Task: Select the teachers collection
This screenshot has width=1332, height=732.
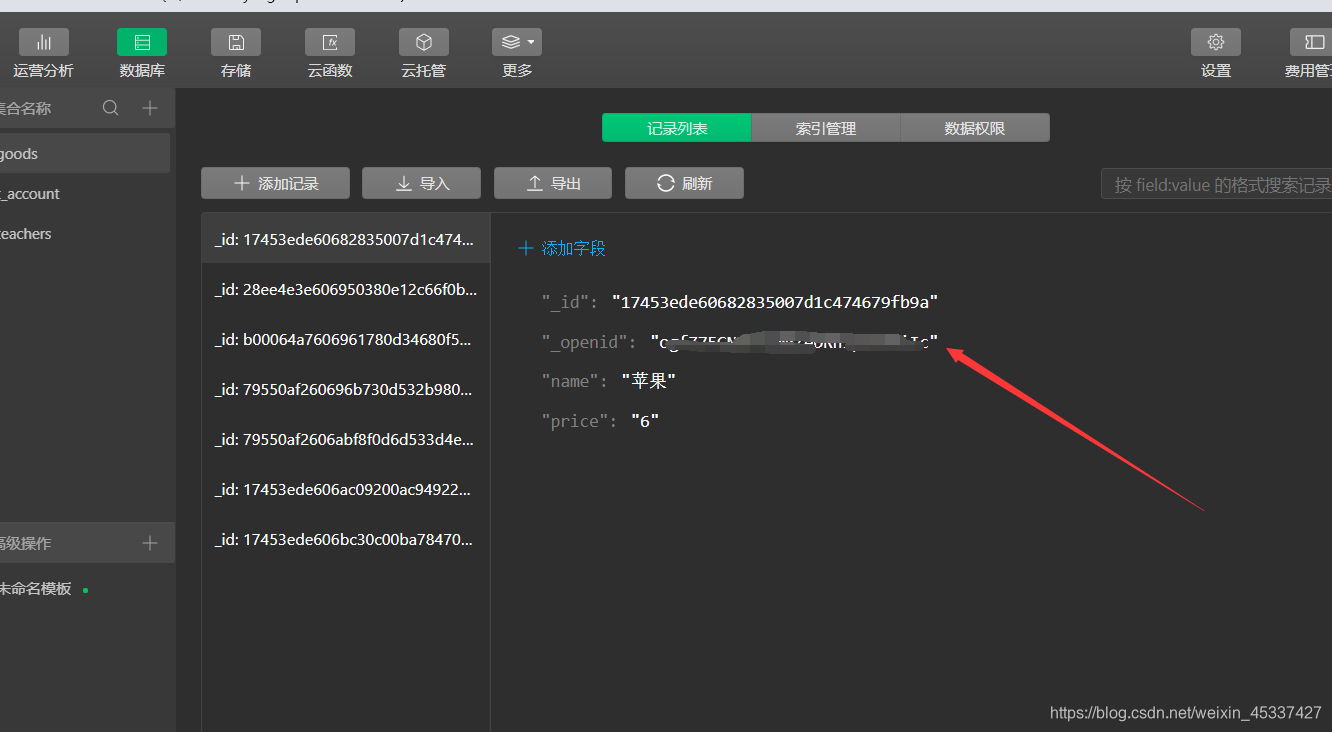Action: coord(84,234)
